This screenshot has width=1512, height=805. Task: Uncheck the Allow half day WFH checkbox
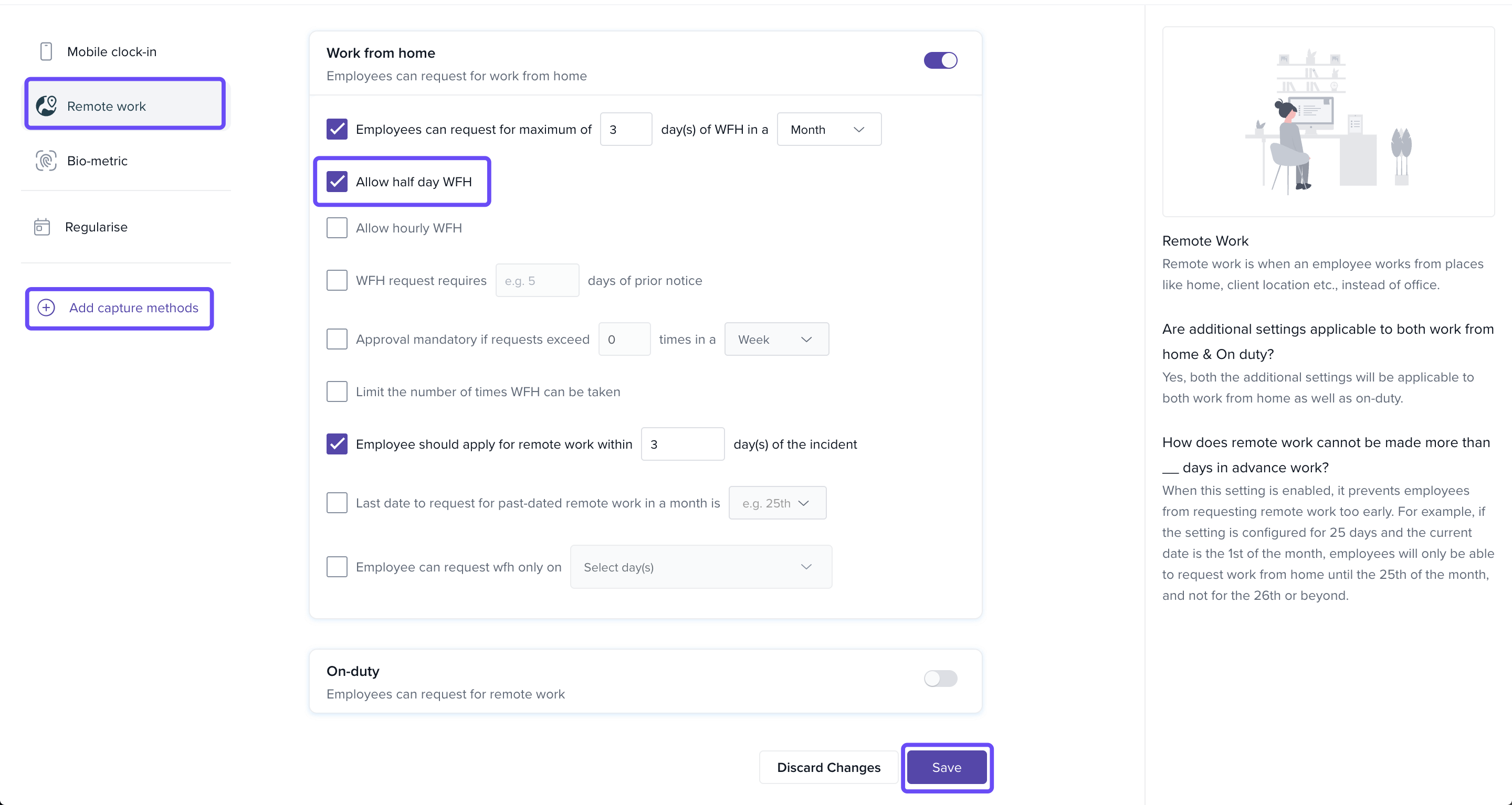coord(337,182)
